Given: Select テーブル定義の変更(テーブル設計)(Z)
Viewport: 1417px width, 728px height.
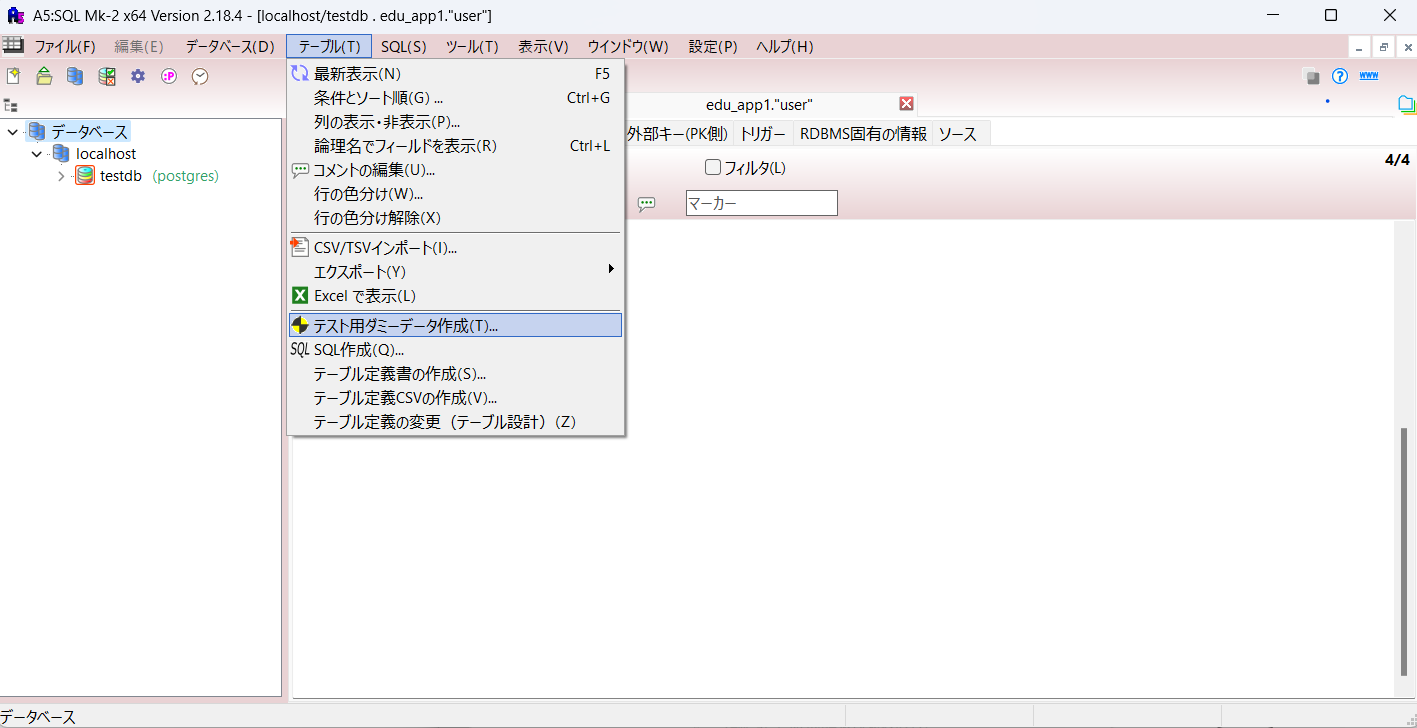Looking at the screenshot, I should [455, 422].
